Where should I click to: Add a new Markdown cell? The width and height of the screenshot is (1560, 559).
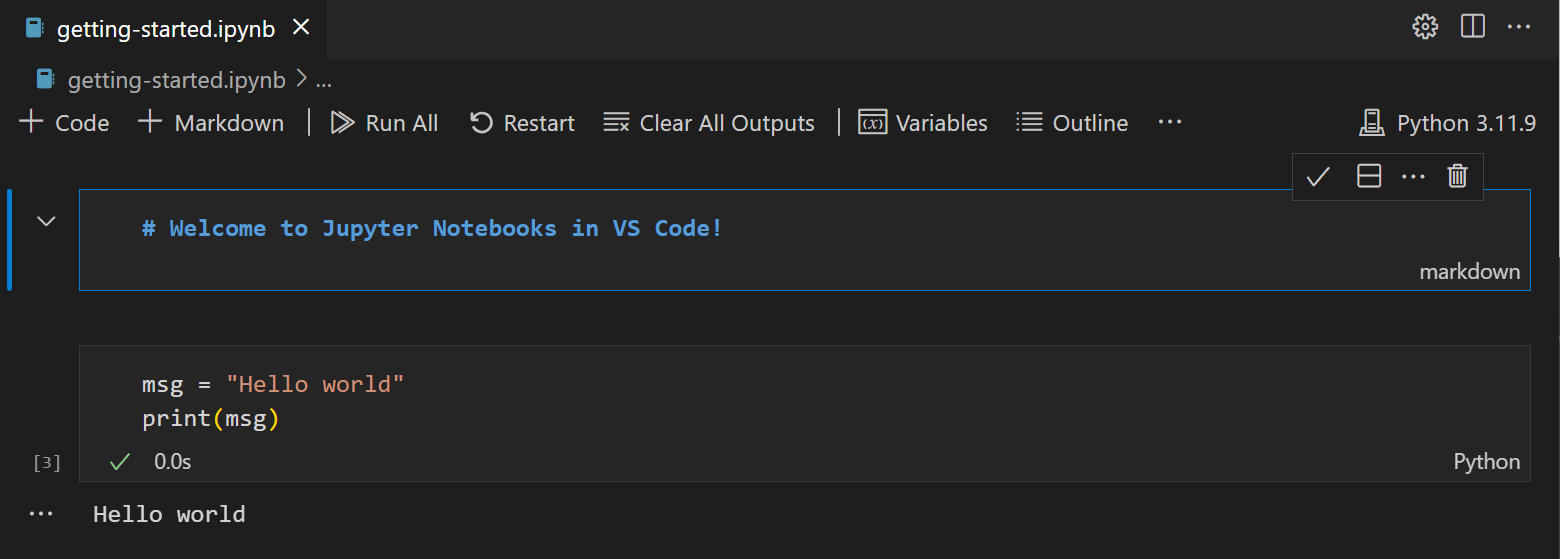click(x=211, y=123)
